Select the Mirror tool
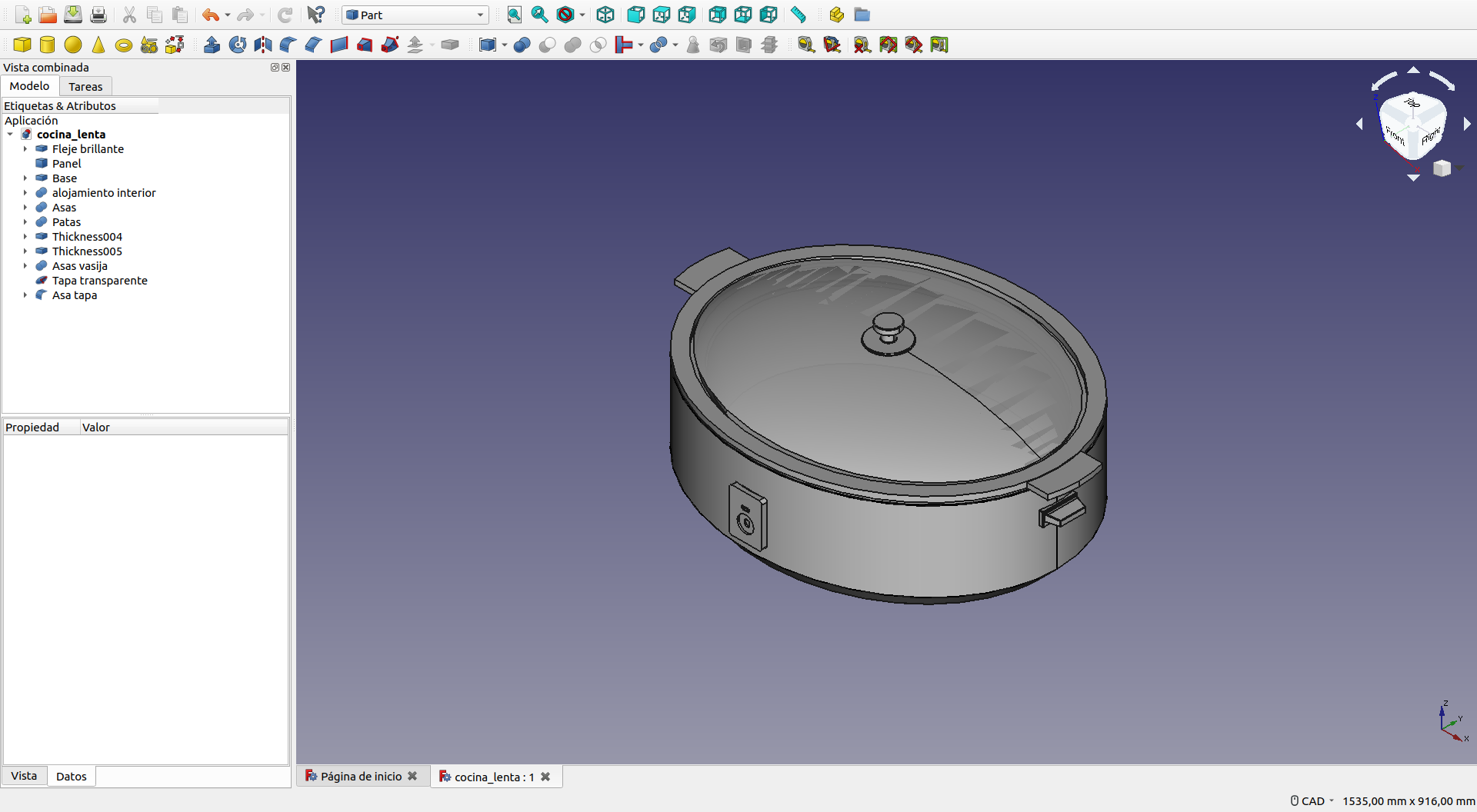The width and height of the screenshot is (1477, 812). [x=263, y=45]
